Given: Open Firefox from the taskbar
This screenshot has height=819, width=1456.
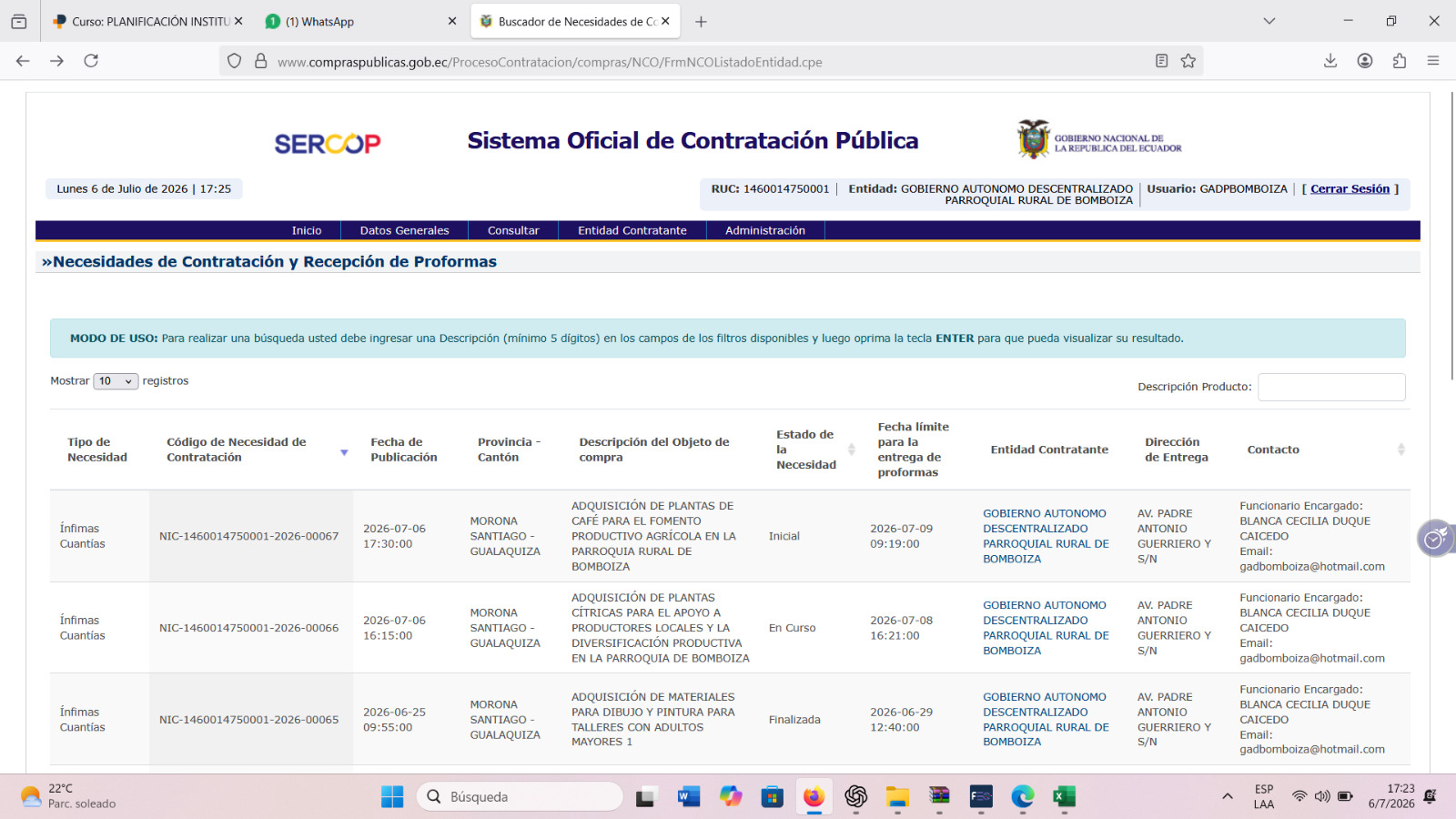Looking at the screenshot, I should 814,796.
